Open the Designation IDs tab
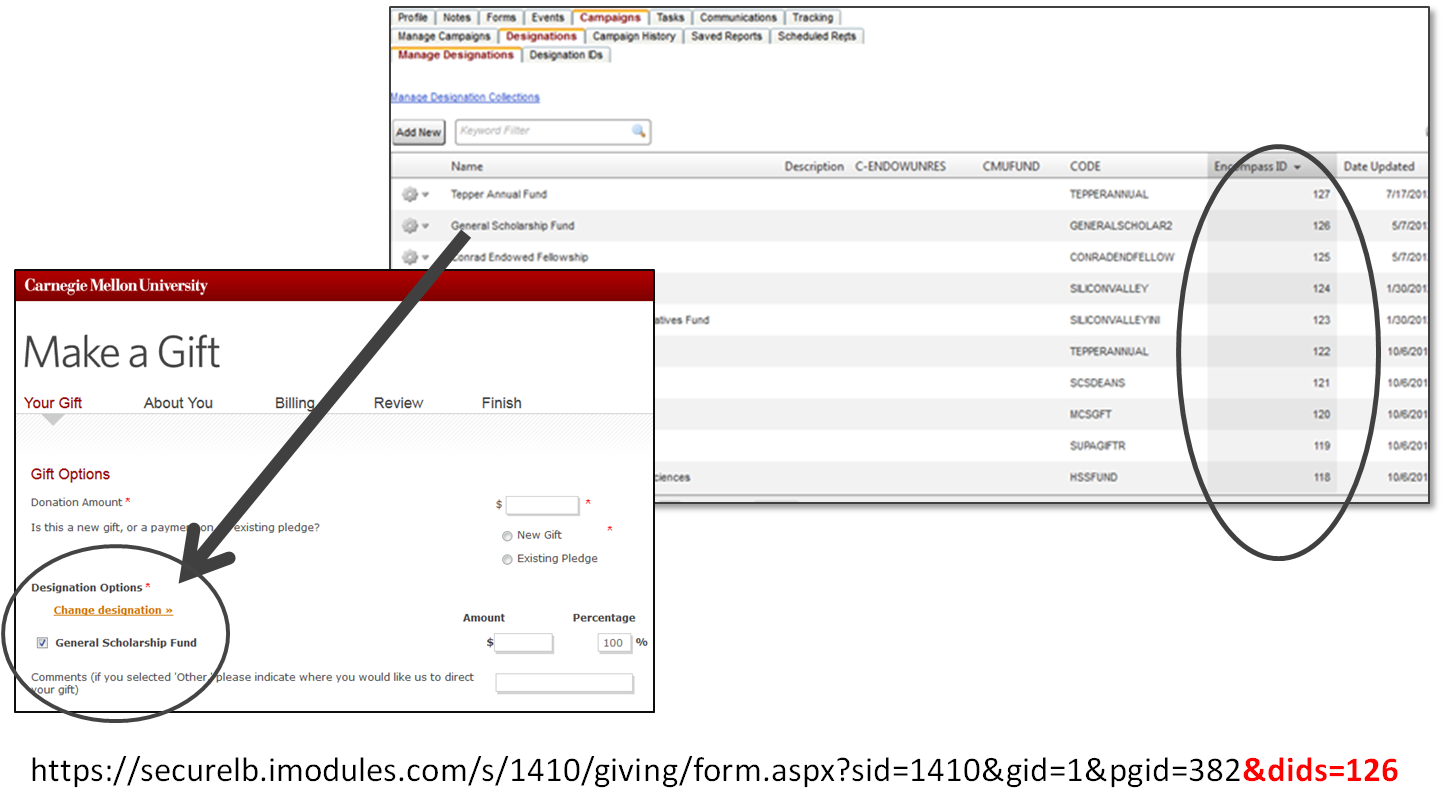 [x=566, y=55]
